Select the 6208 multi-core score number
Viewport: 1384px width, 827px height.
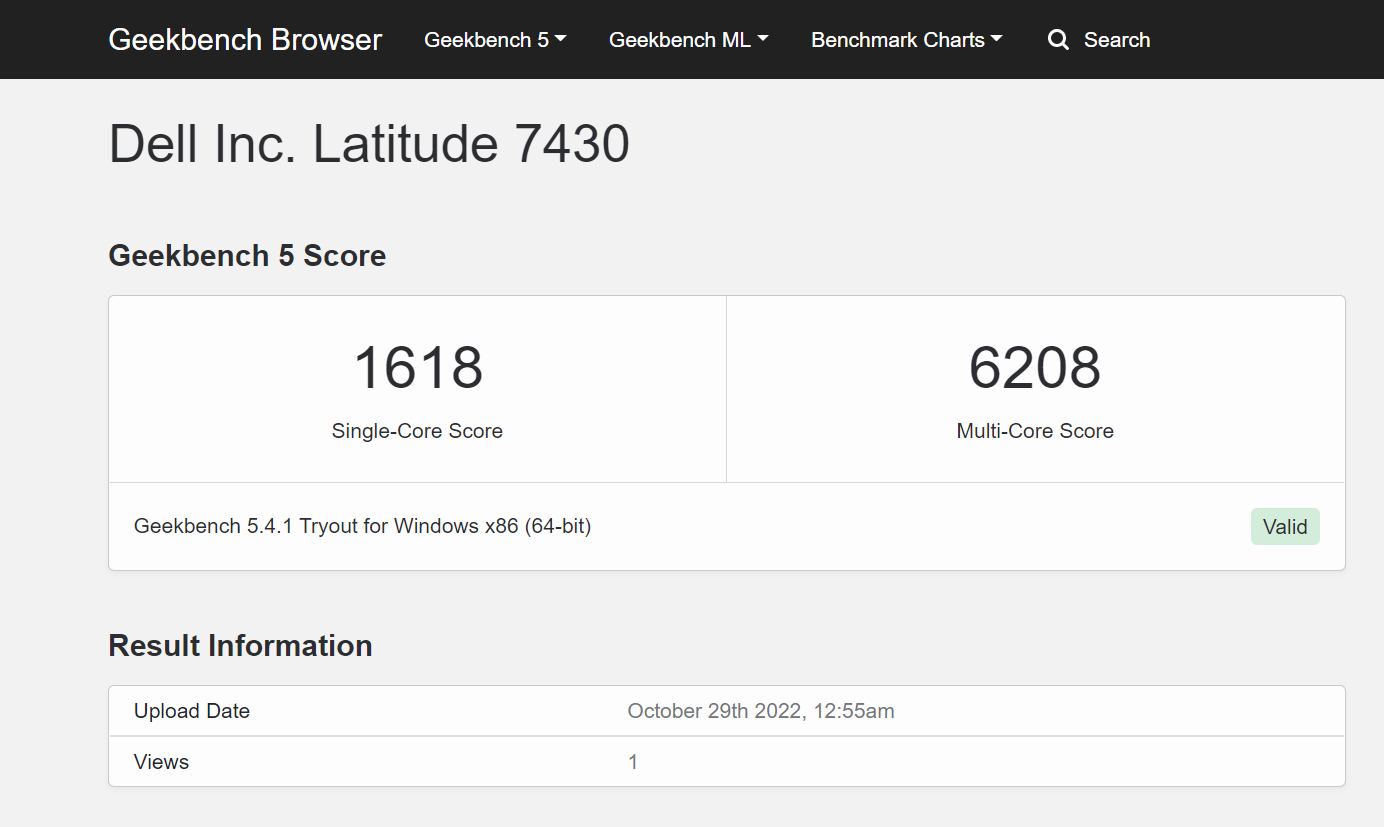pyautogui.click(x=1035, y=368)
